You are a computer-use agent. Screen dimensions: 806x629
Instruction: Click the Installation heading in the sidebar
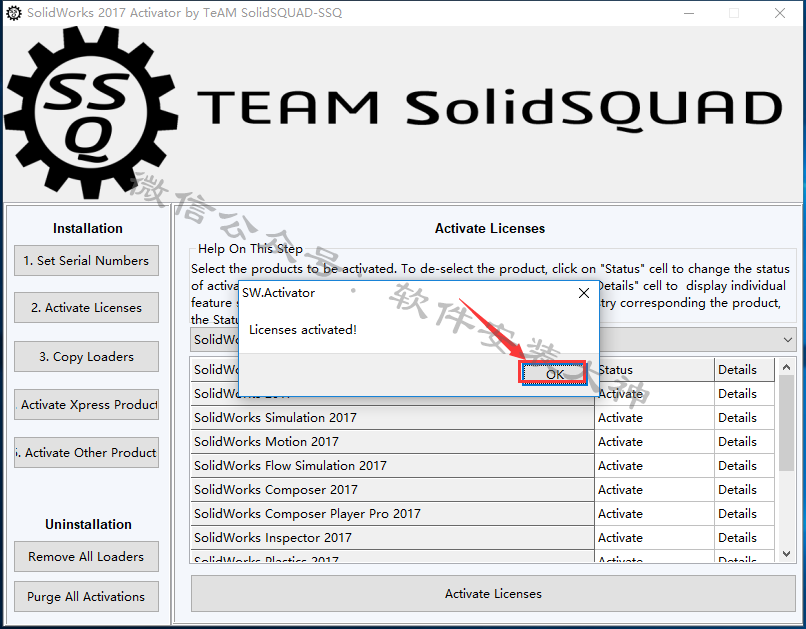tap(88, 228)
